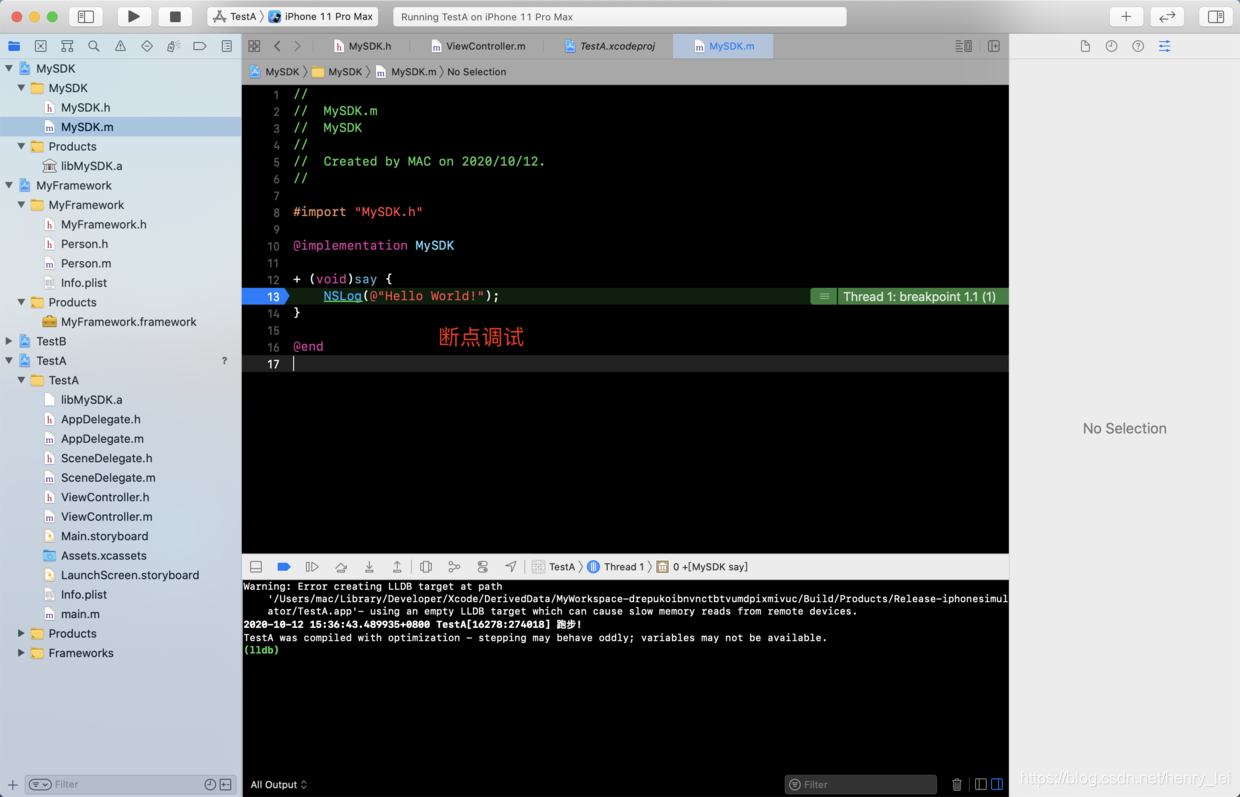Open the Breakpoint navigator
The height and width of the screenshot is (797, 1240).
pyautogui.click(x=200, y=46)
